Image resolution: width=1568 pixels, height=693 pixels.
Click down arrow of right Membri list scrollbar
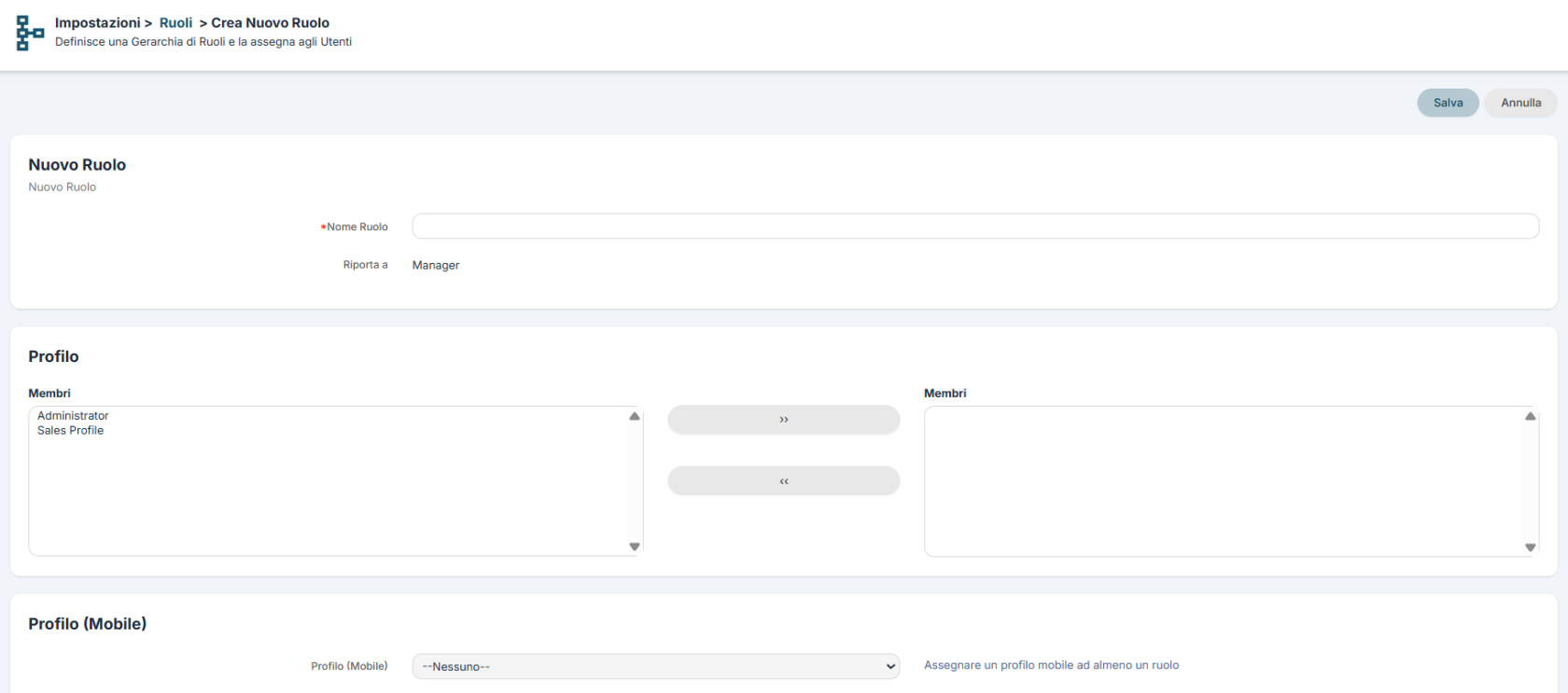point(1530,547)
